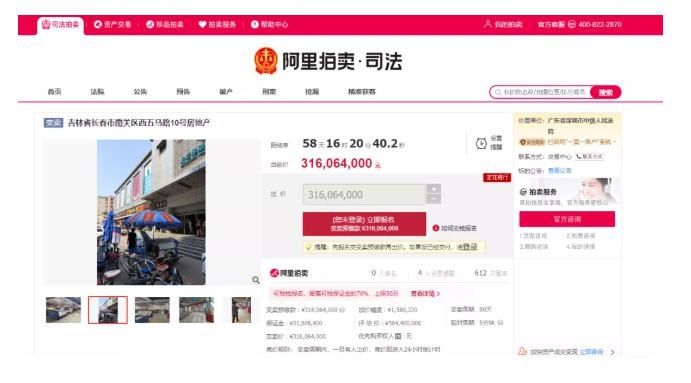This screenshot has width=691, height=383.
Task: Select the third property thumbnail
Action: [152, 310]
